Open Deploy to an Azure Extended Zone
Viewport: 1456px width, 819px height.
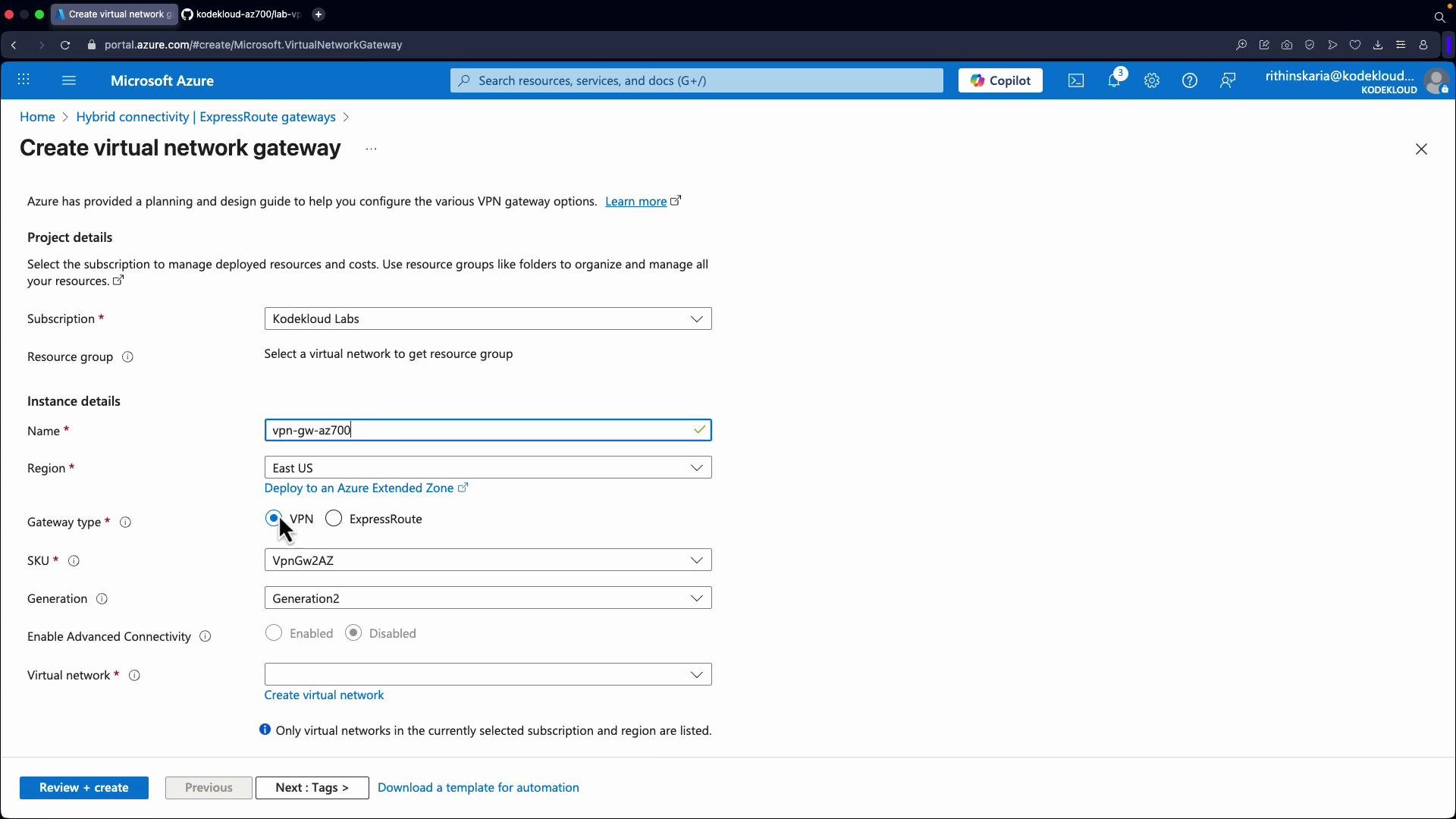click(359, 488)
